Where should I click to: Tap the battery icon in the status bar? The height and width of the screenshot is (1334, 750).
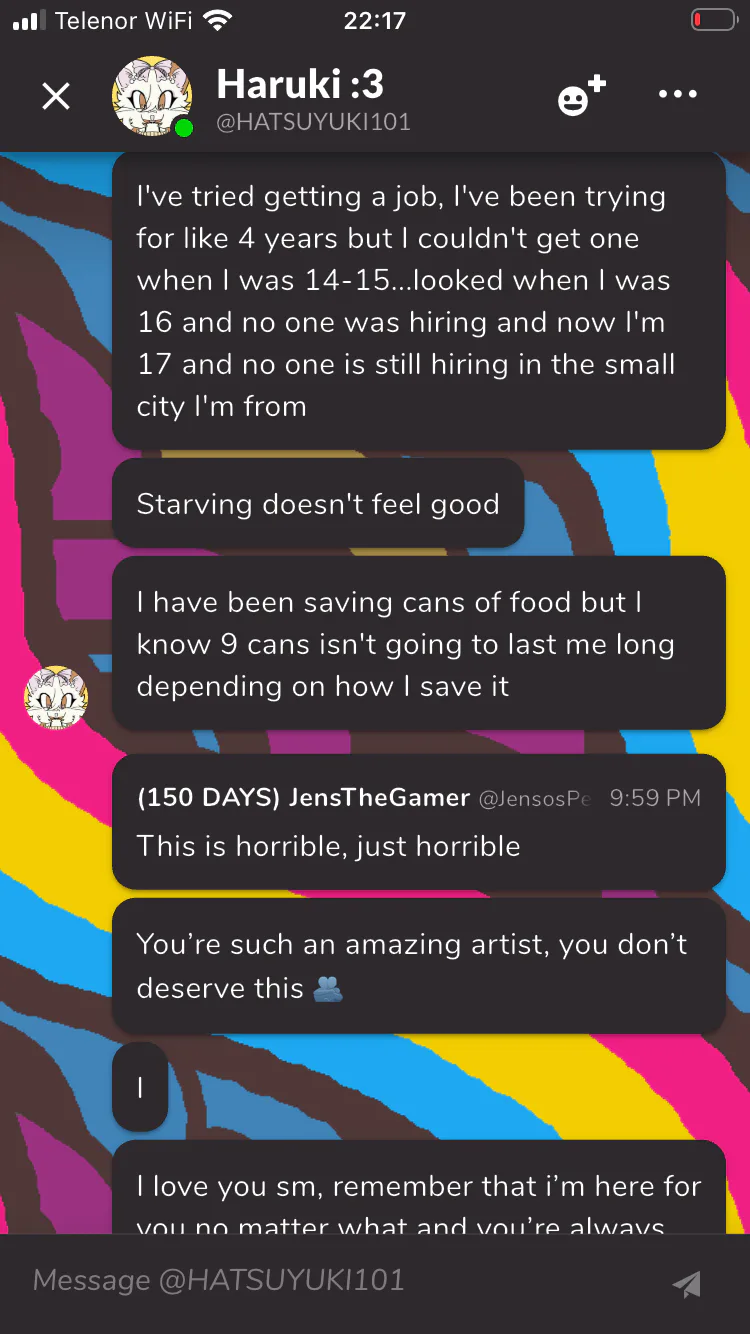(x=713, y=20)
